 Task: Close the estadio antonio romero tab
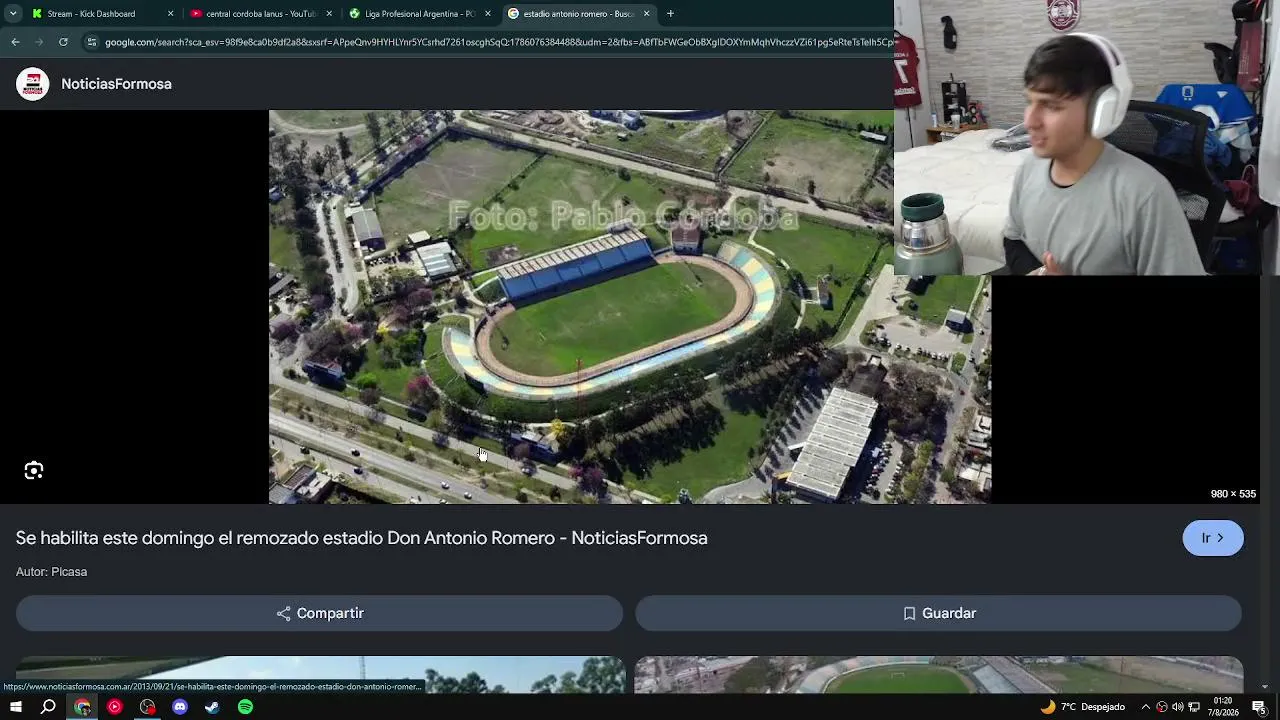tap(646, 14)
